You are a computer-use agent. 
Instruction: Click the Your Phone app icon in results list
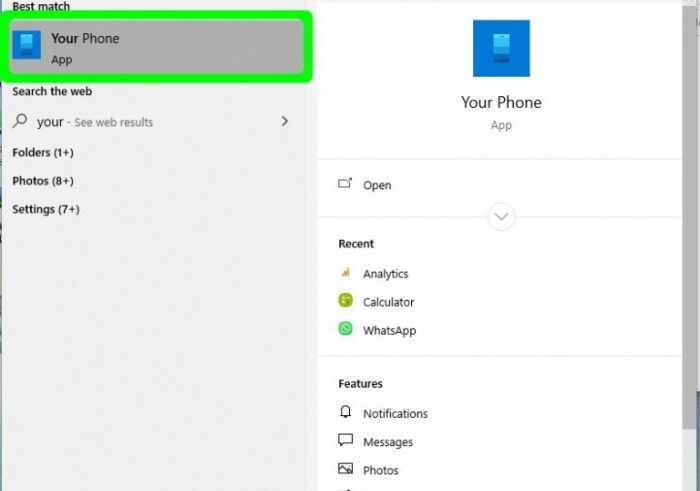26,45
